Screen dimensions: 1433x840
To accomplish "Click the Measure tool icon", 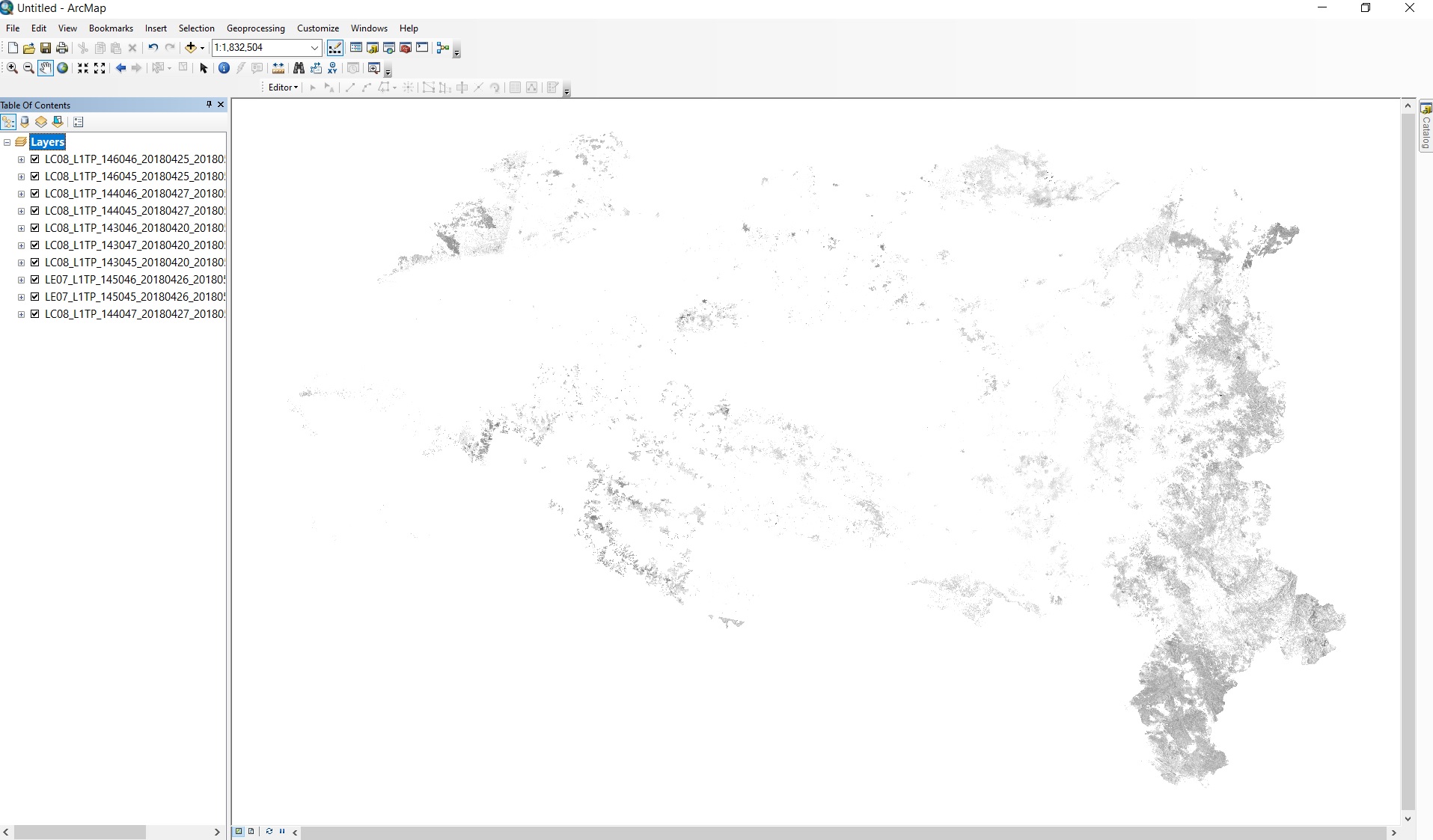I will click(x=277, y=67).
